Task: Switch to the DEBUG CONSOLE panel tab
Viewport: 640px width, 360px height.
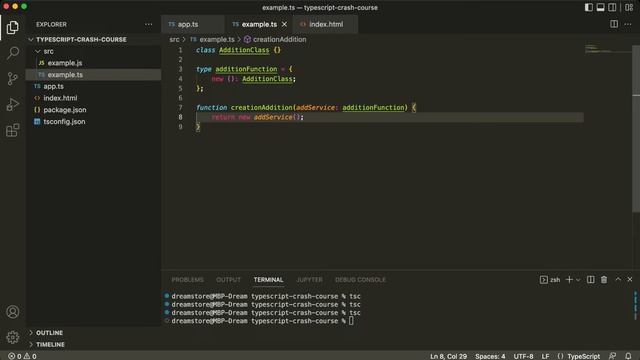Action: [x=360, y=280]
